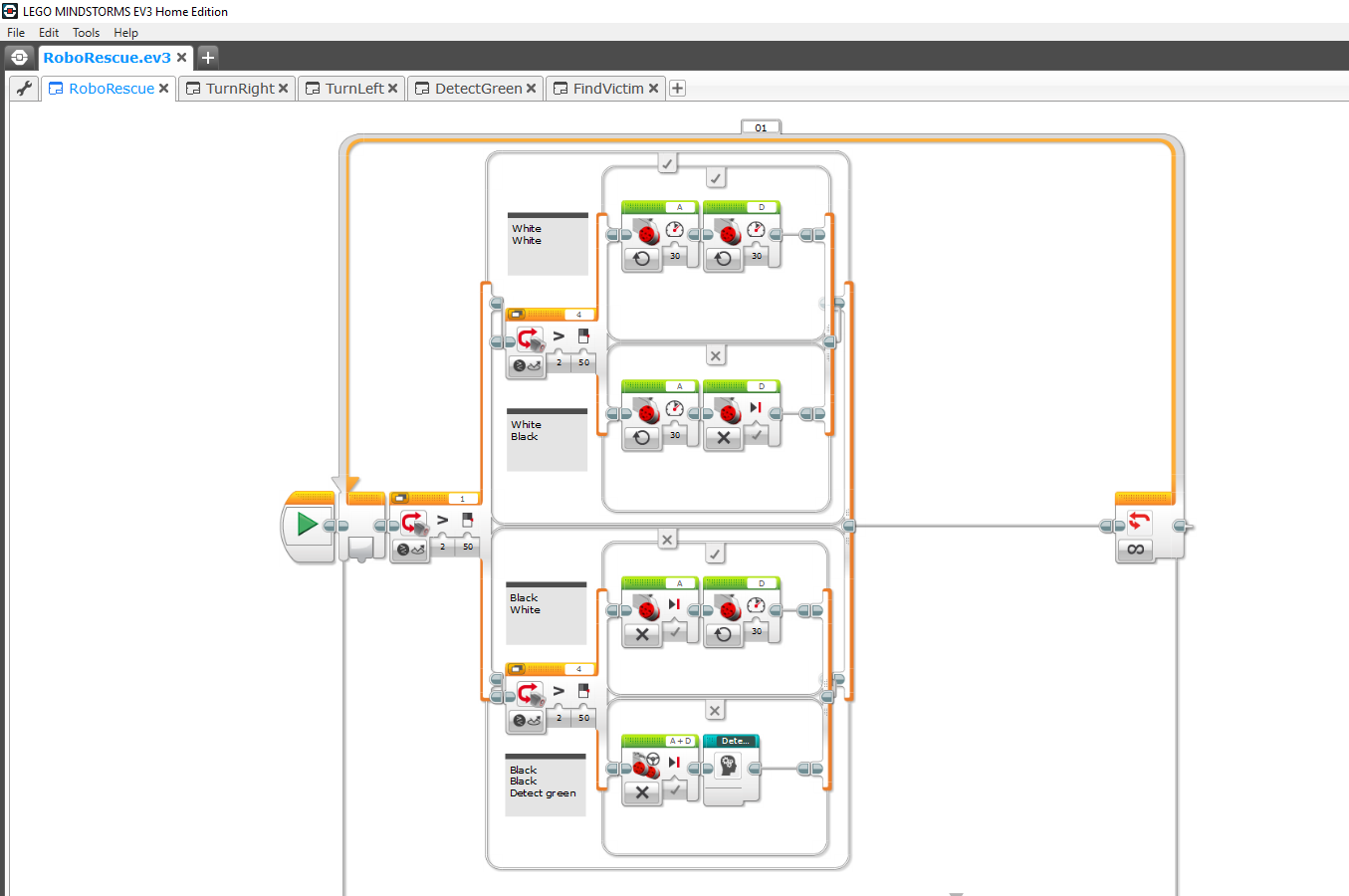Click threshold value icon on port 1 switch
Screen dimensions: 1349x896
(467, 520)
